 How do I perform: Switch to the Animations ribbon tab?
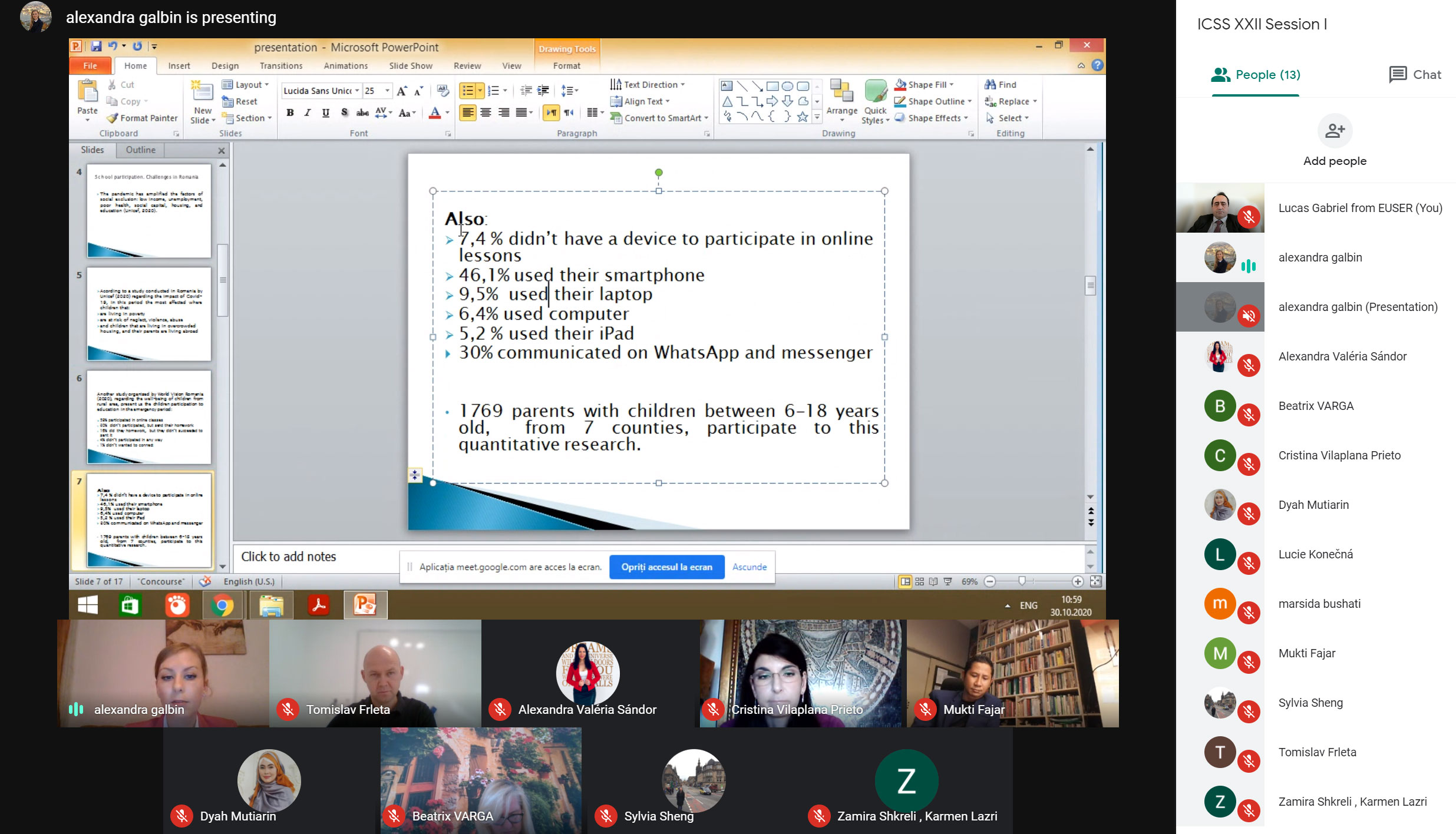click(x=345, y=65)
